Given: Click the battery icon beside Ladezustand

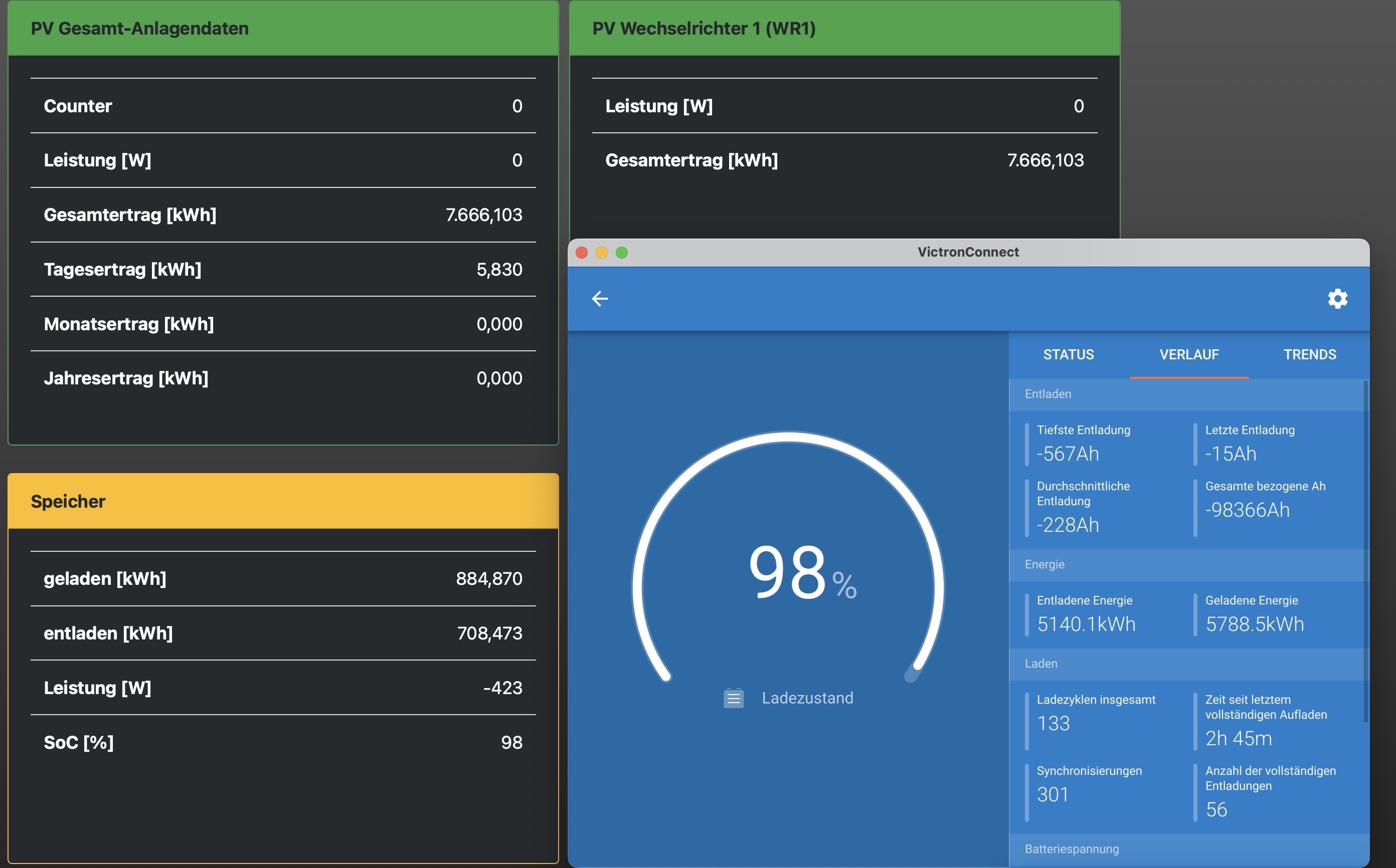Looking at the screenshot, I should pyautogui.click(x=733, y=698).
